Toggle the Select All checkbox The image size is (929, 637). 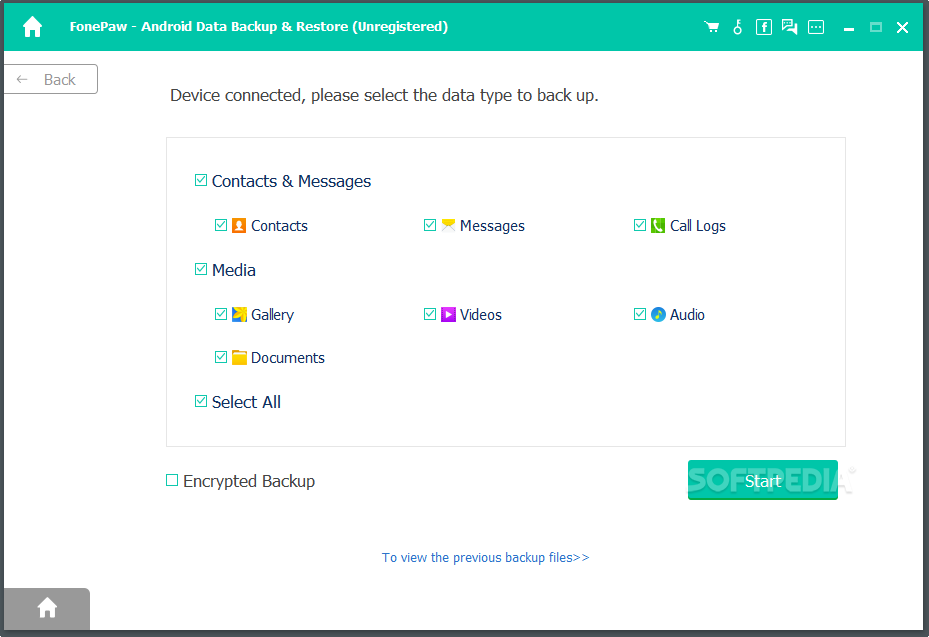(201, 401)
